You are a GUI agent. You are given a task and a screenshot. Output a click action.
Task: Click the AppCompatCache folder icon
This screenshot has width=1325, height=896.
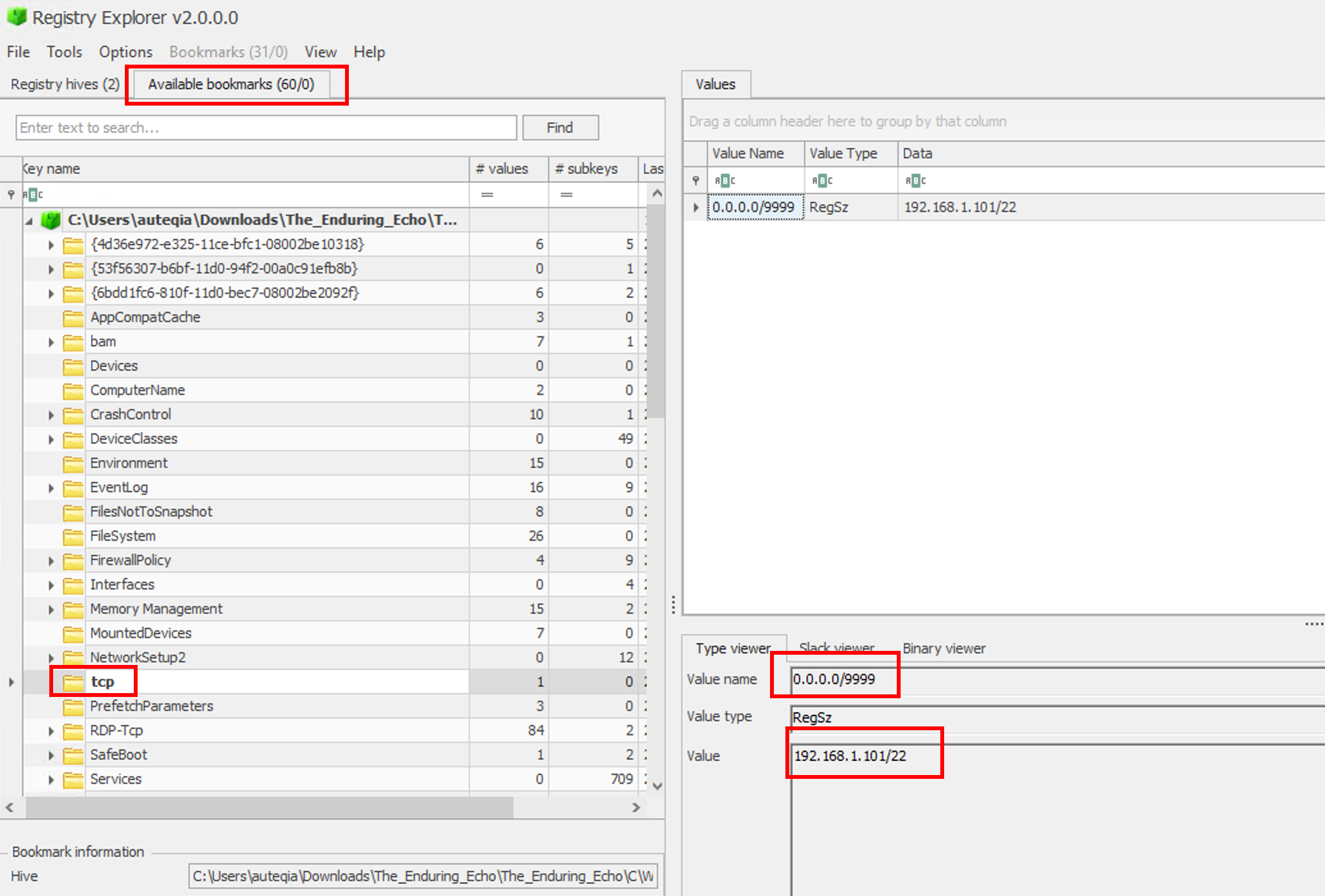coord(74,317)
